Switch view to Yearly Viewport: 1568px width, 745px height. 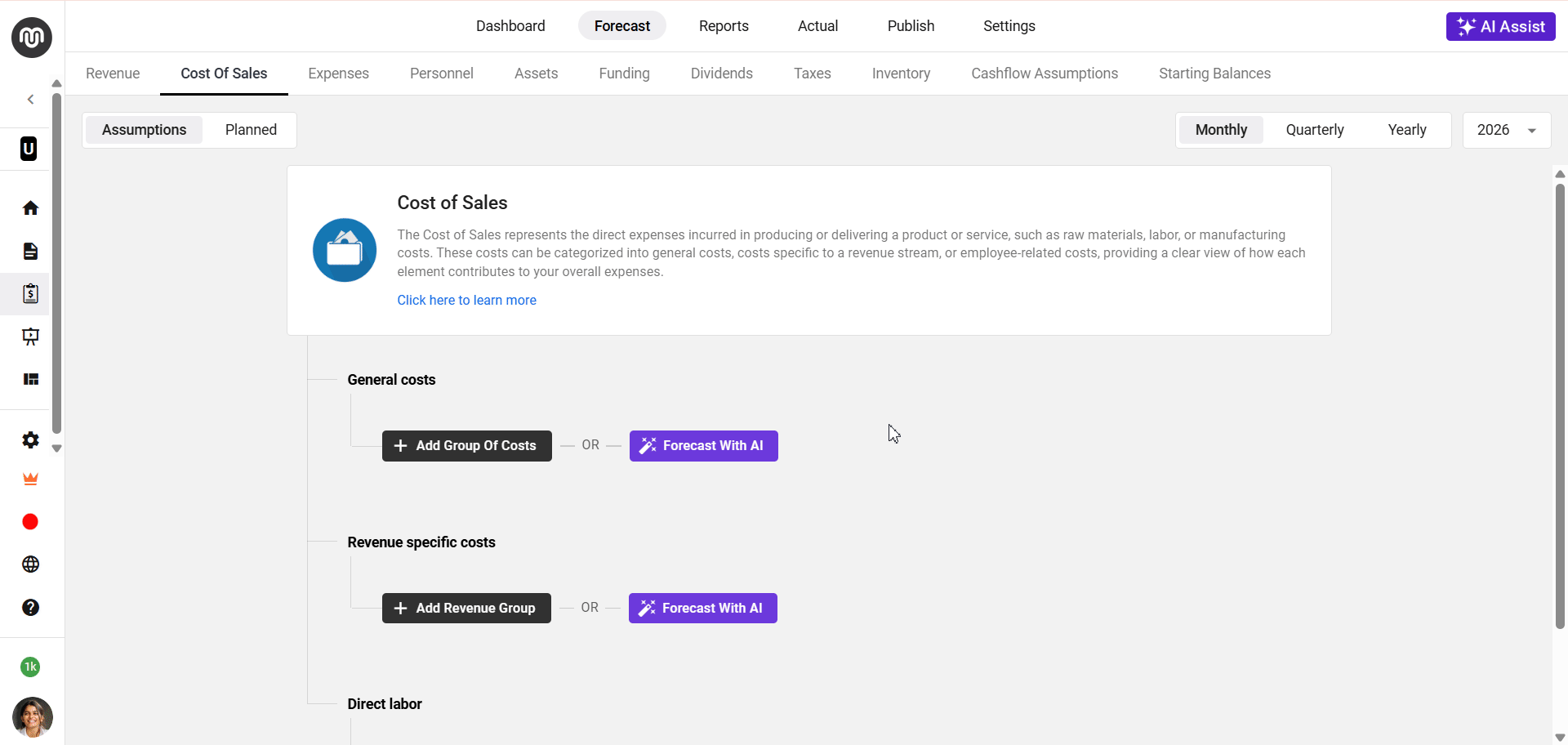(x=1406, y=130)
